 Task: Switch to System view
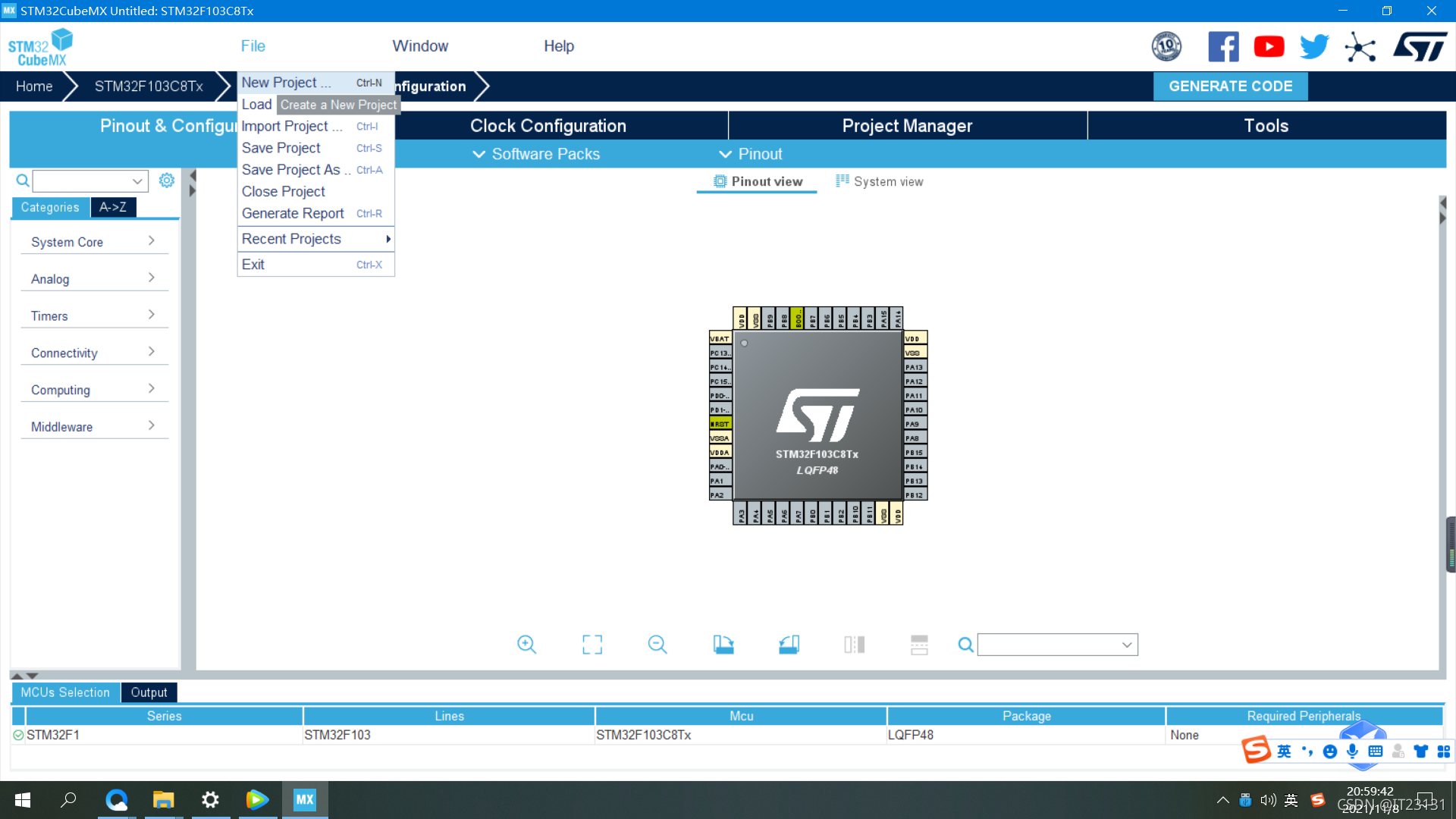point(880,181)
